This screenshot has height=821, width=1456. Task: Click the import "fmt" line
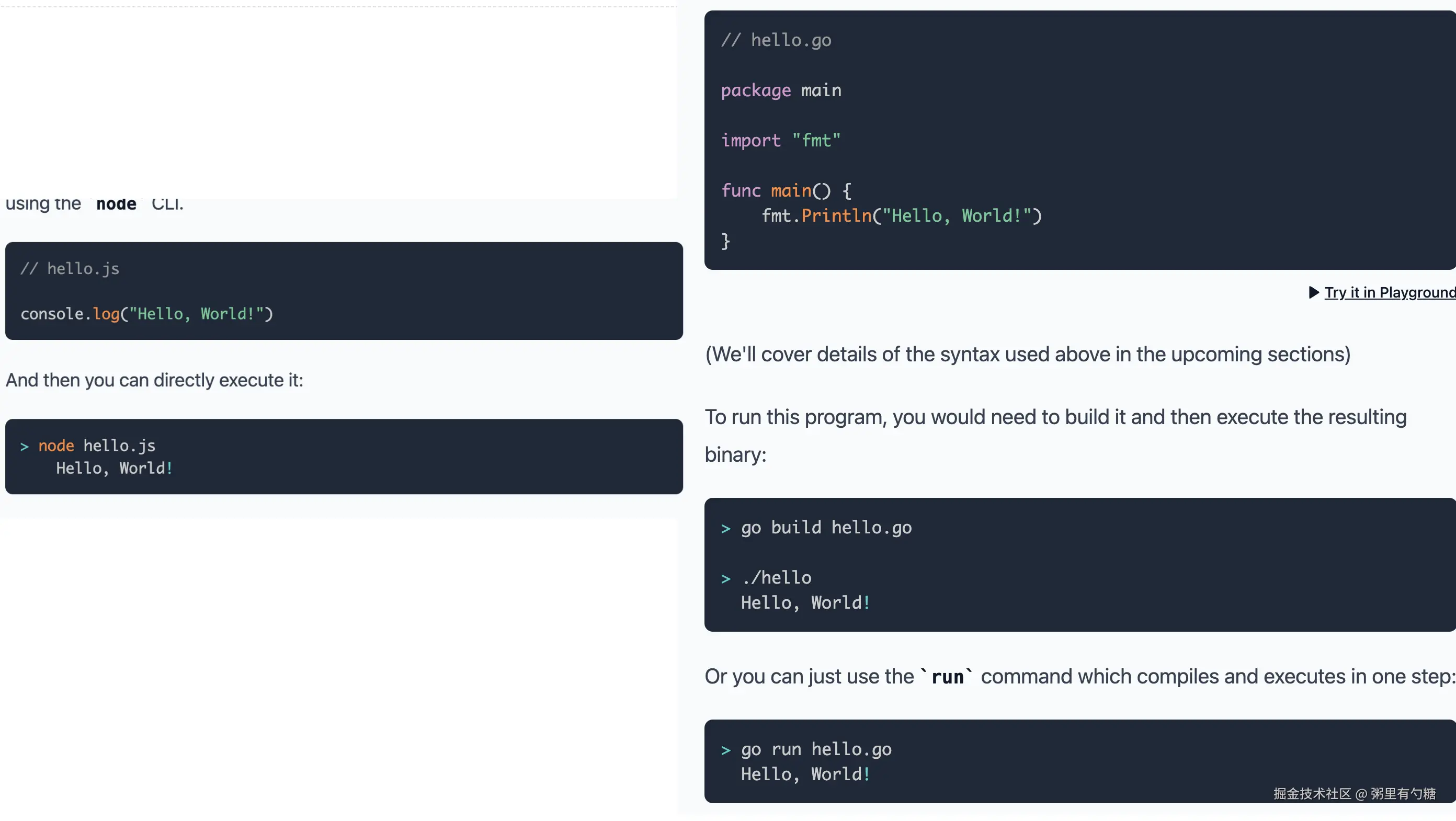coord(781,141)
